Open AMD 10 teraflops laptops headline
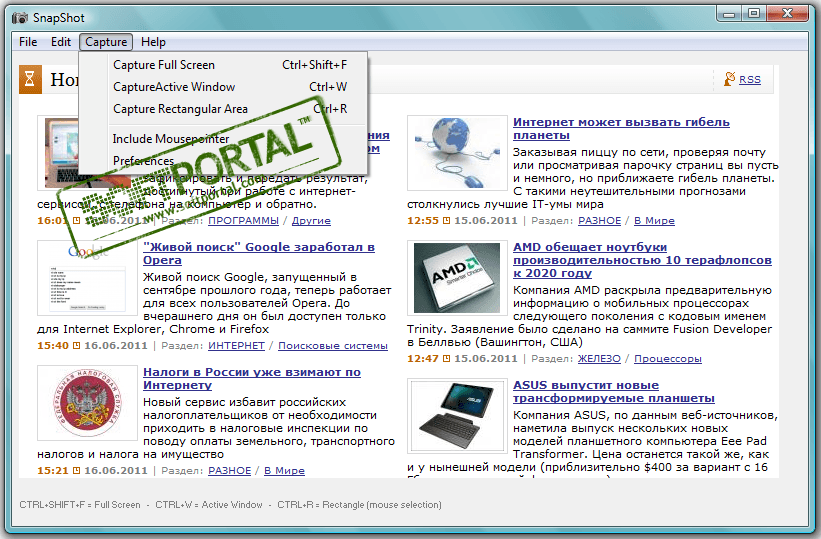821x539 pixels. (642, 260)
